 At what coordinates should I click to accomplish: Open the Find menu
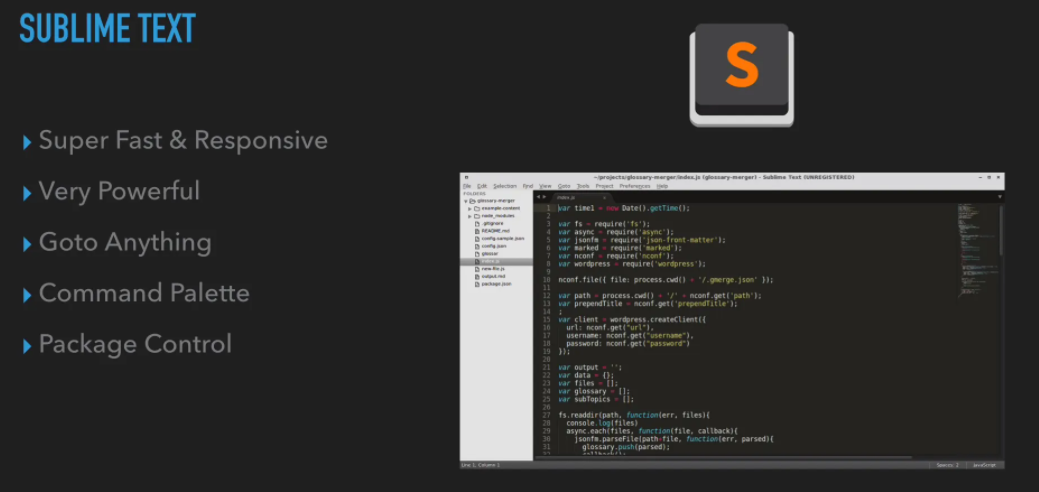click(x=527, y=186)
